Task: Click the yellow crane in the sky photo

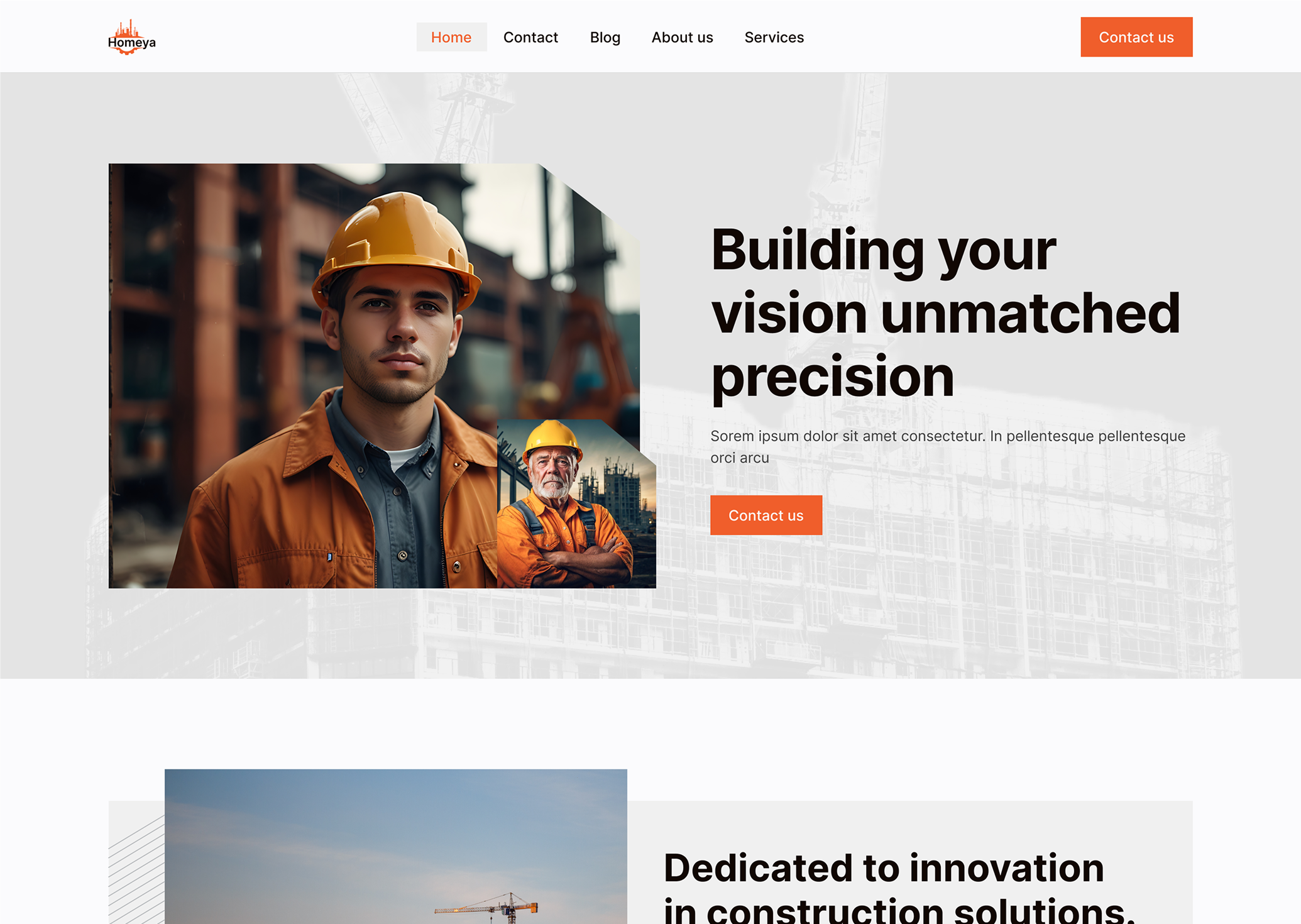Action: pos(487,907)
